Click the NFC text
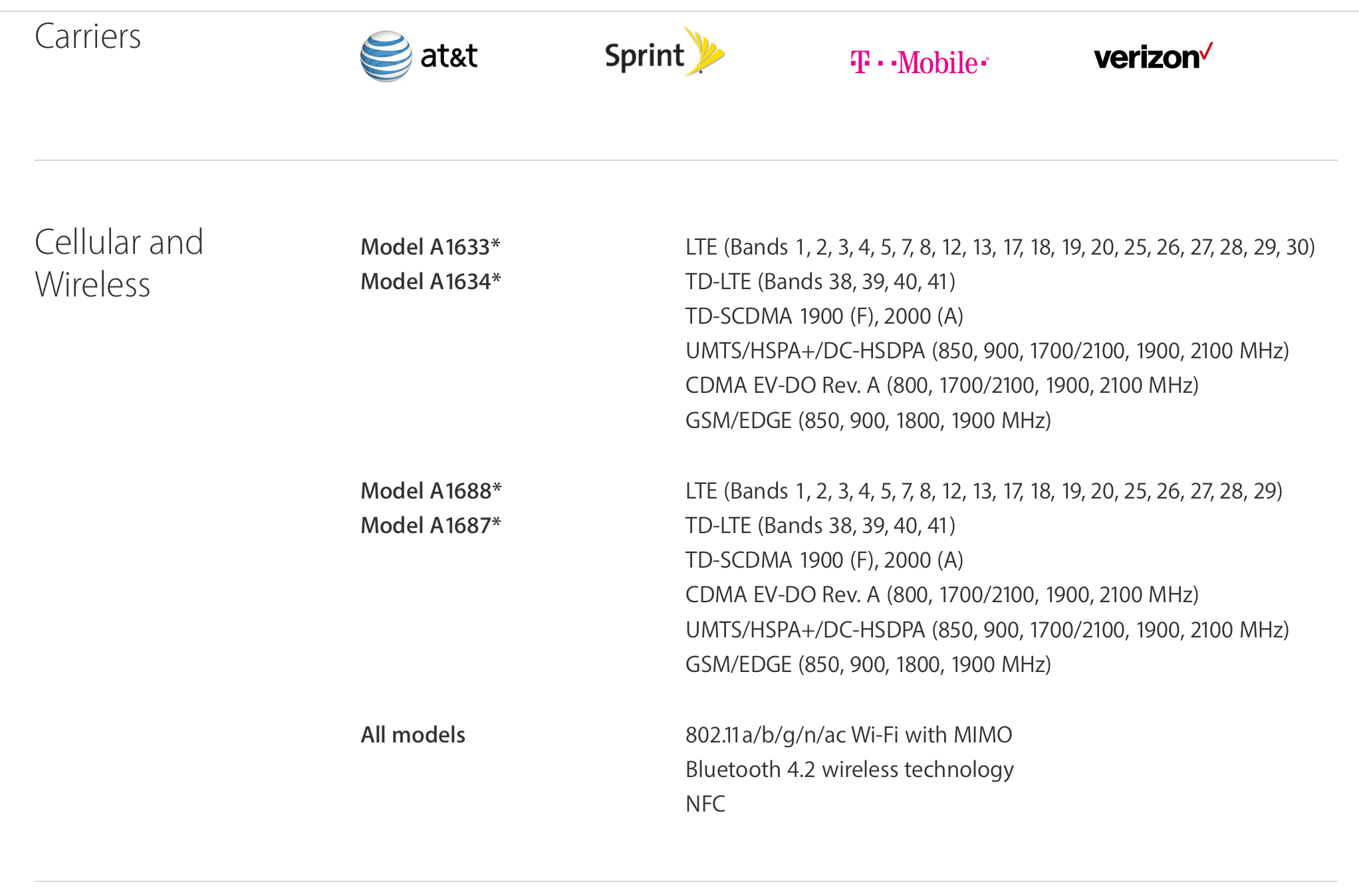1359x896 pixels. (x=705, y=804)
